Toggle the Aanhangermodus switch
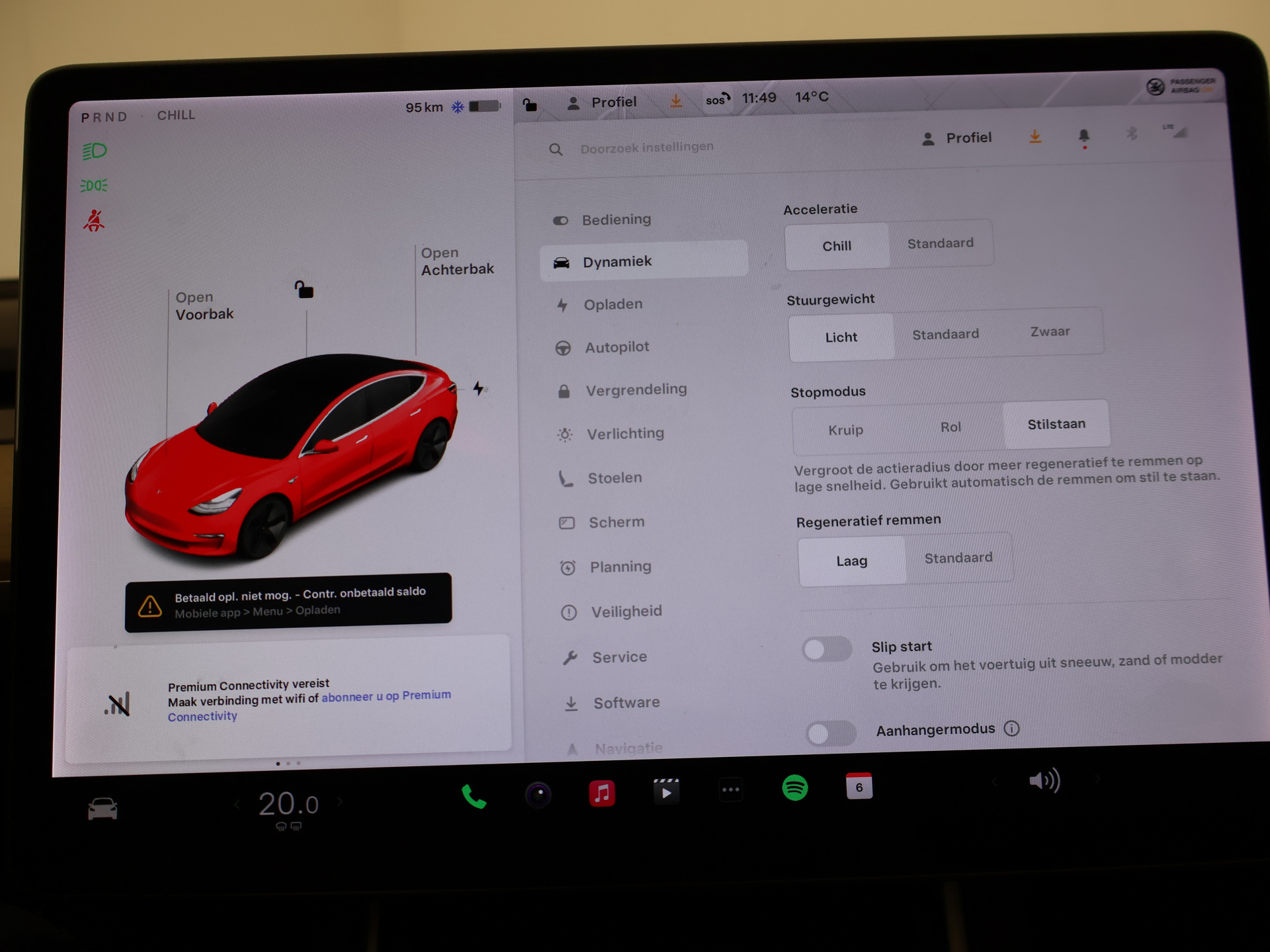This screenshot has height=952, width=1270. (x=831, y=733)
